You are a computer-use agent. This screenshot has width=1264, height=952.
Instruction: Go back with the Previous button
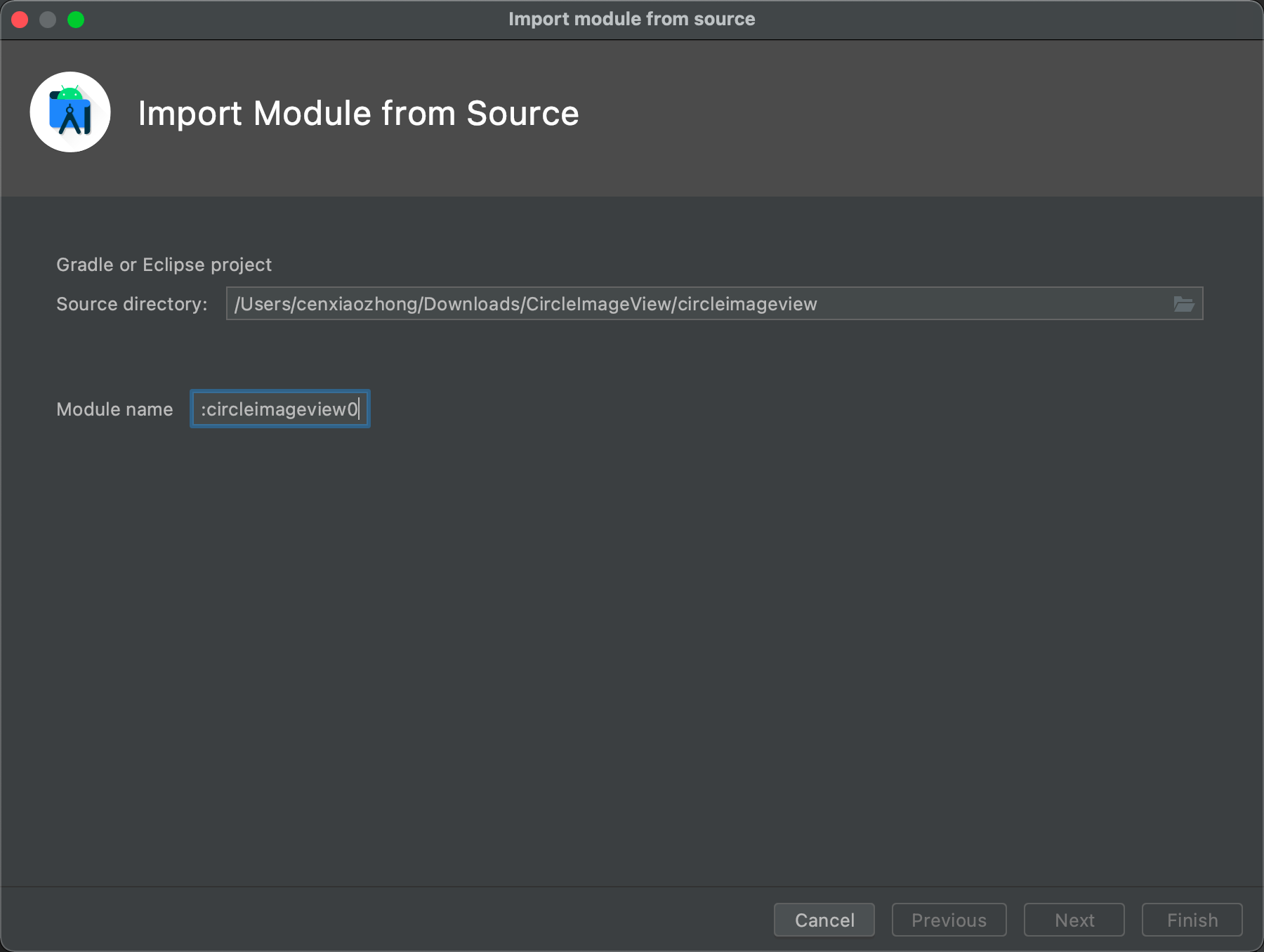point(949,920)
